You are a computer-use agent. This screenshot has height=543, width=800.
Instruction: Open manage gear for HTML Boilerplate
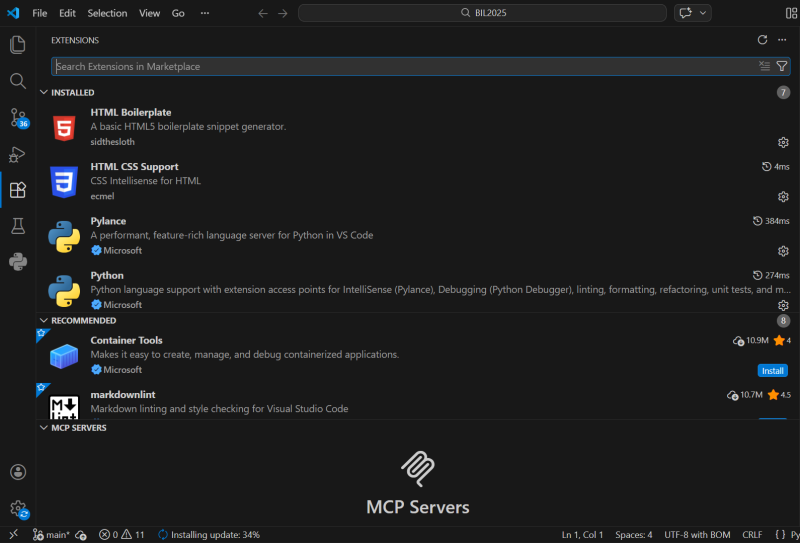[783, 142]
